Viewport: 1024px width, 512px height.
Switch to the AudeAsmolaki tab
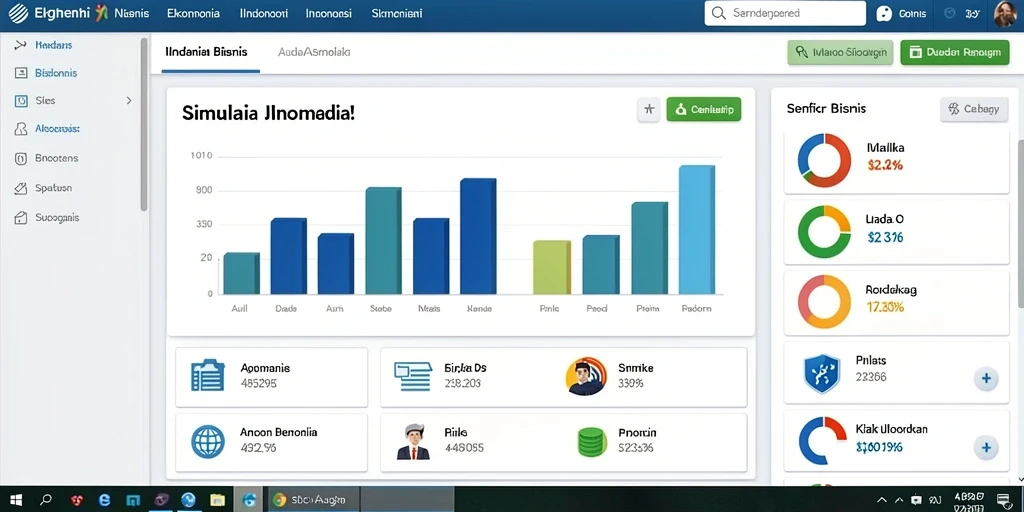tap(314, 52)
